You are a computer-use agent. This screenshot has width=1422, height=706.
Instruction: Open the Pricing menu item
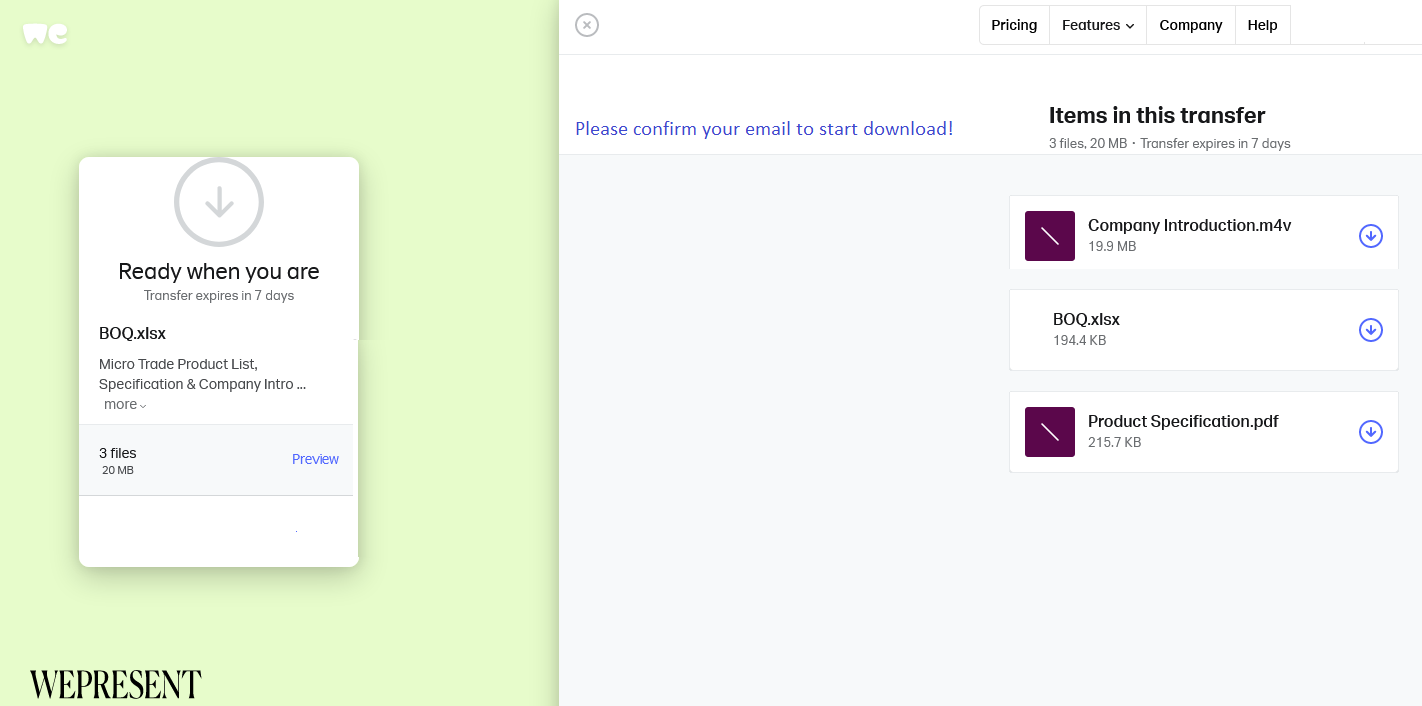(x=1014, y=25)
